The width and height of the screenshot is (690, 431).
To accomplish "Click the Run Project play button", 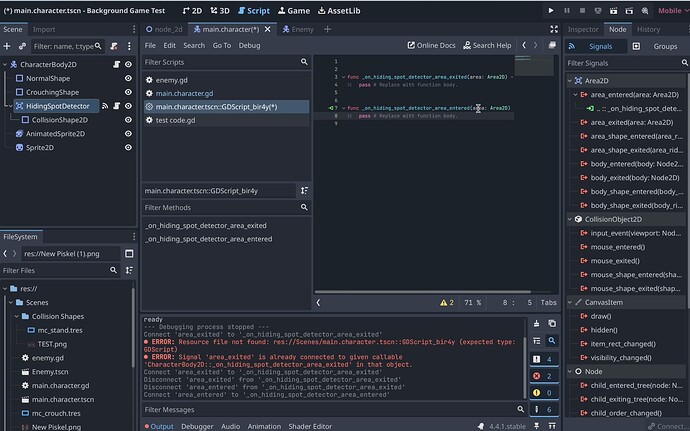I will 552,10.
